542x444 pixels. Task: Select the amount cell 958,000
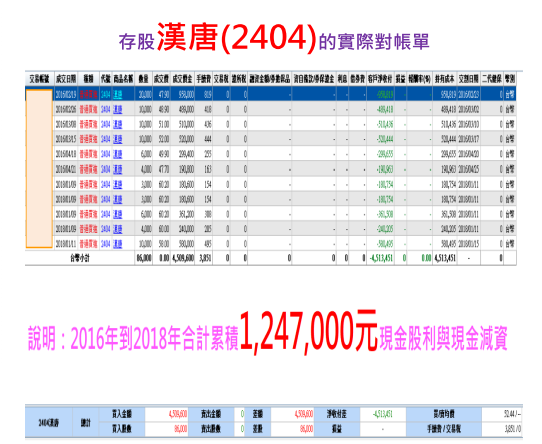[186, 94]
